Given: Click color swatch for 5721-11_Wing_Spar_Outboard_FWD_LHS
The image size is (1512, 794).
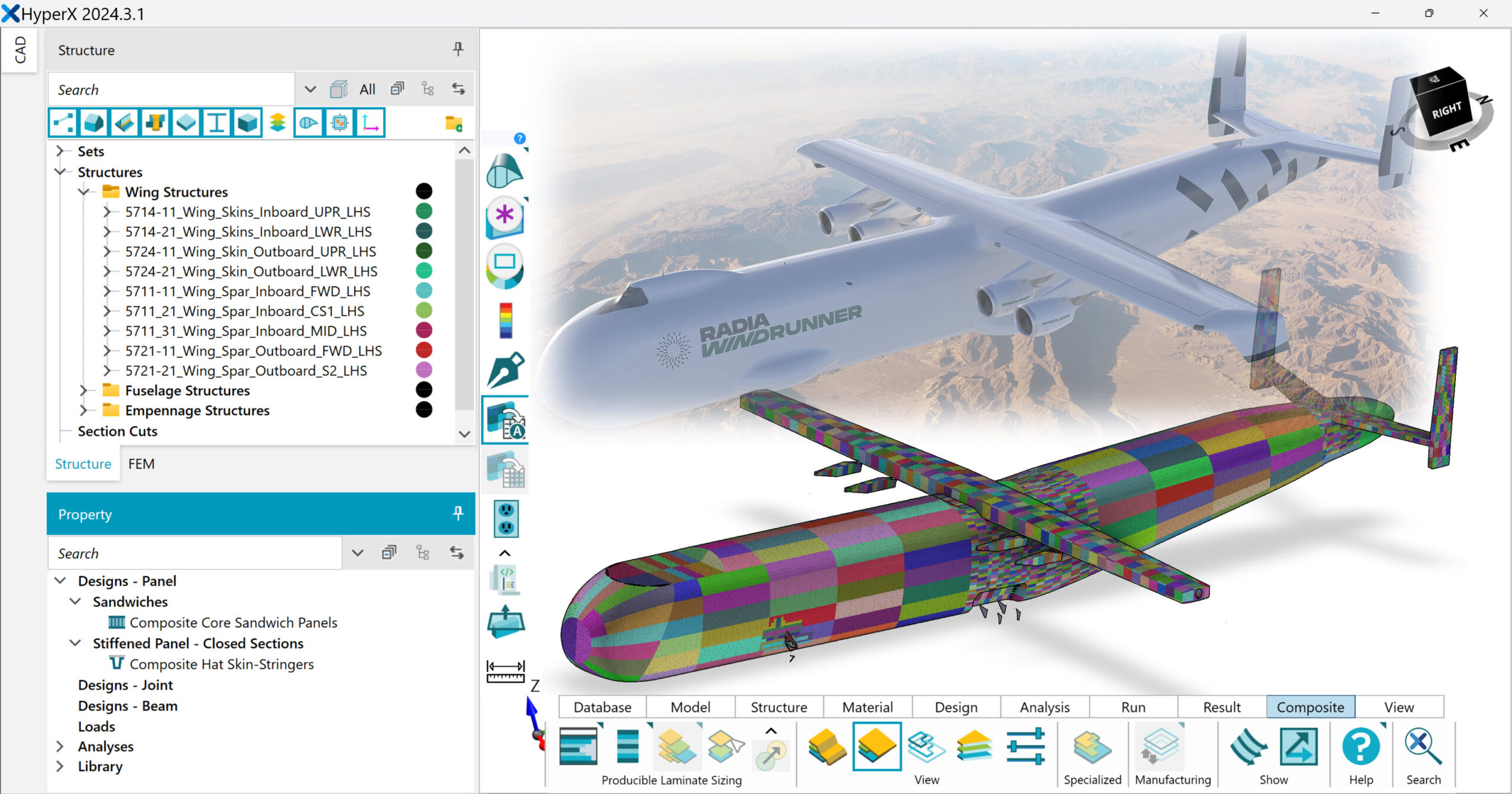Looking at the screenshot, I should [x=423, y=350].
